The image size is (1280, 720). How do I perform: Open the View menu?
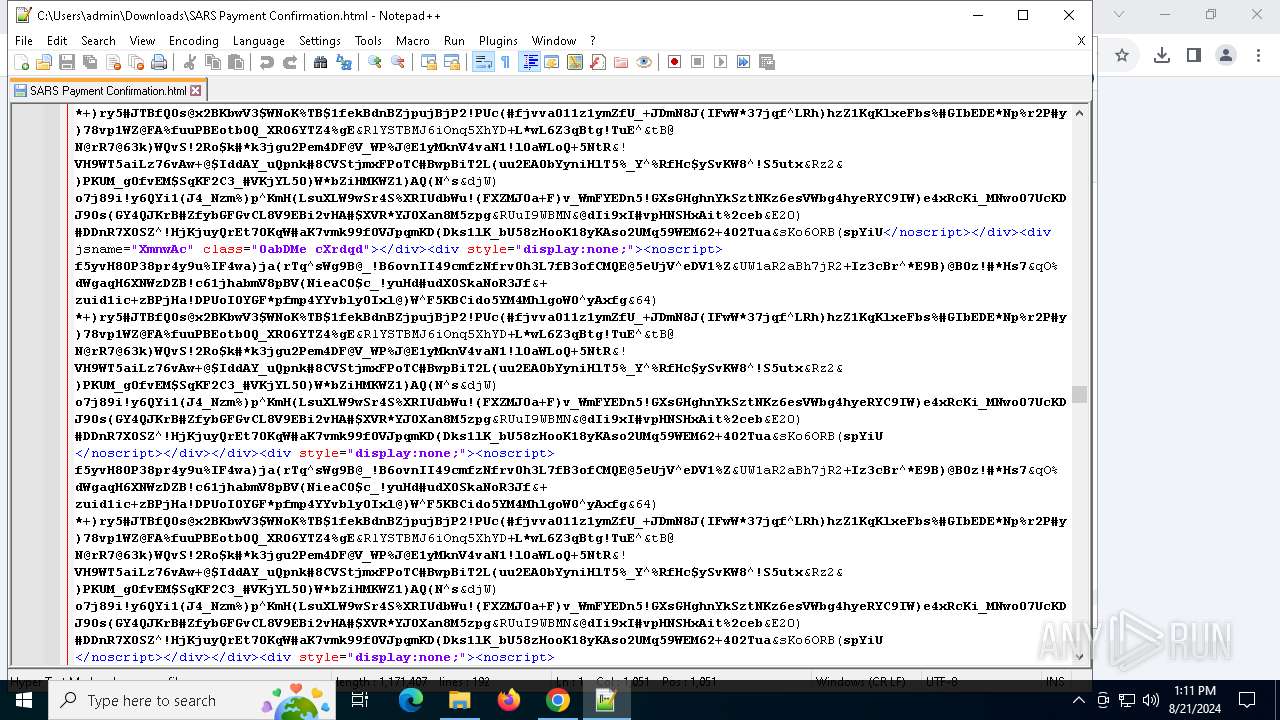coord(142,41)
